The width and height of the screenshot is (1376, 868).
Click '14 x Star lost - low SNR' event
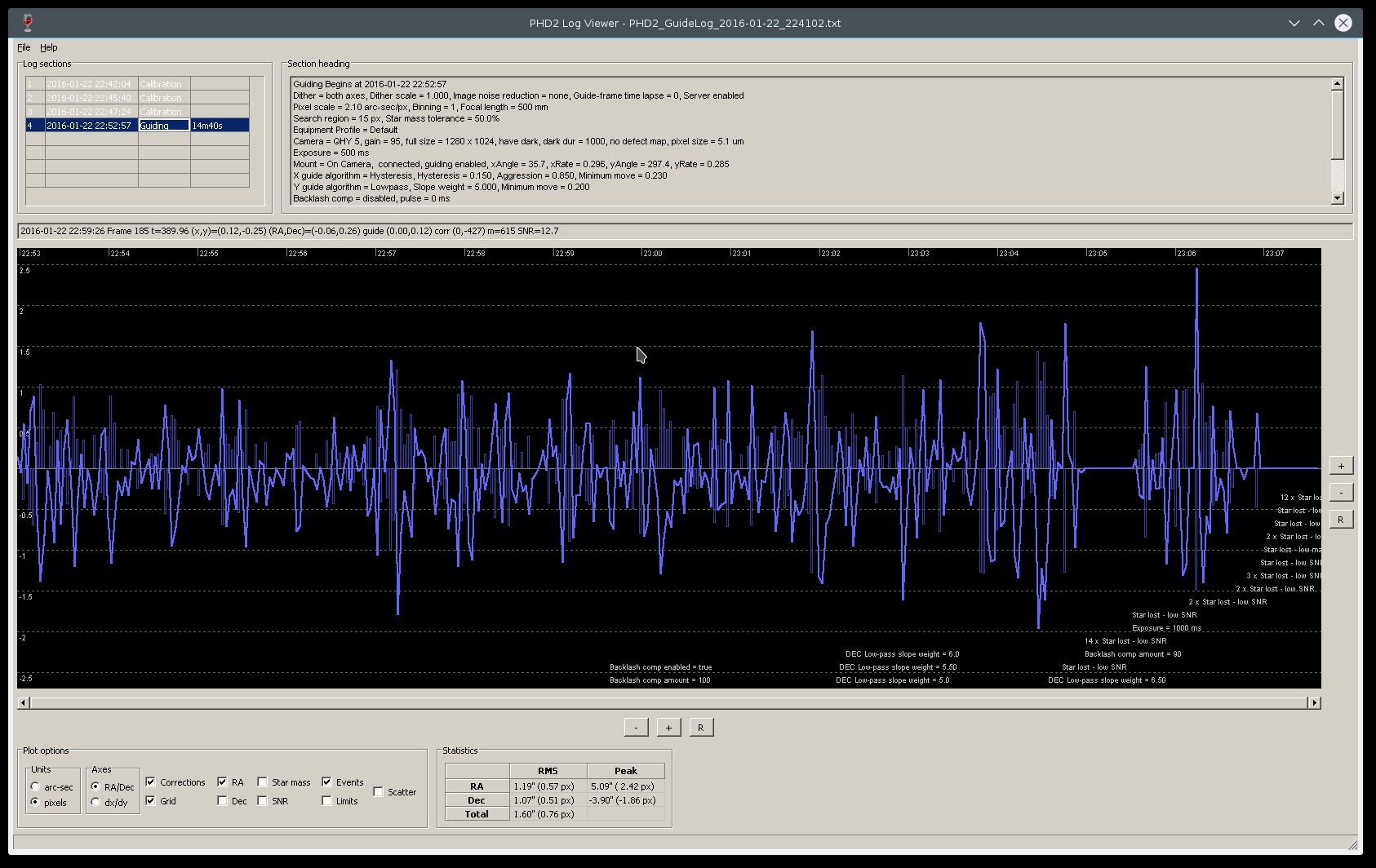click(1125, 641)
